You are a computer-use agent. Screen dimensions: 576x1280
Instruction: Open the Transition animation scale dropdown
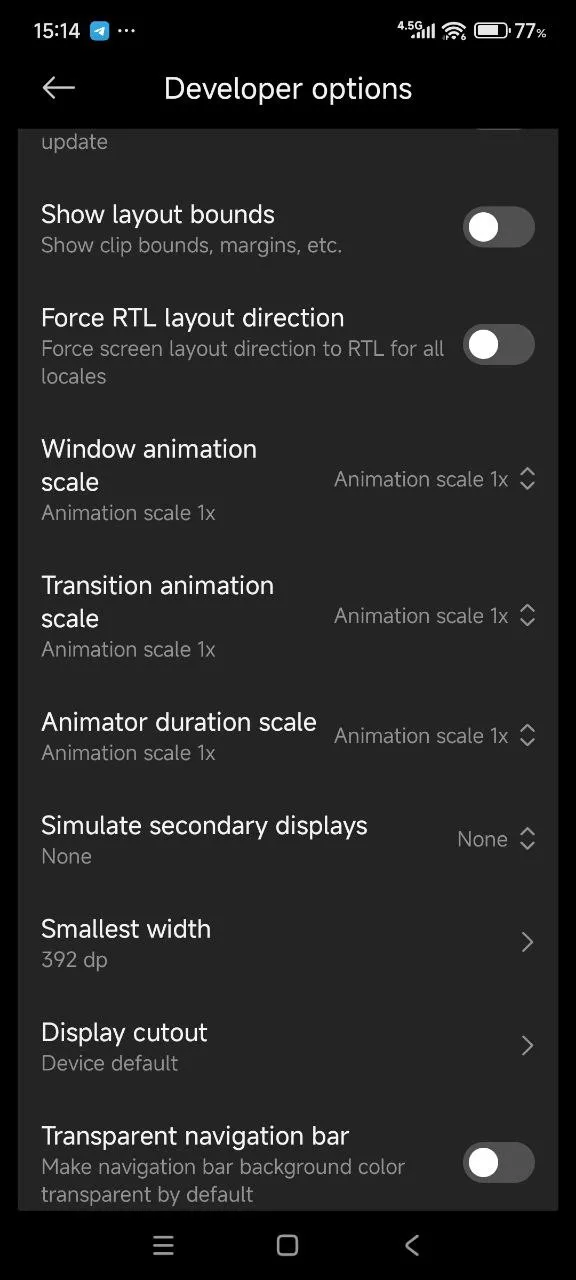[435, 616]
